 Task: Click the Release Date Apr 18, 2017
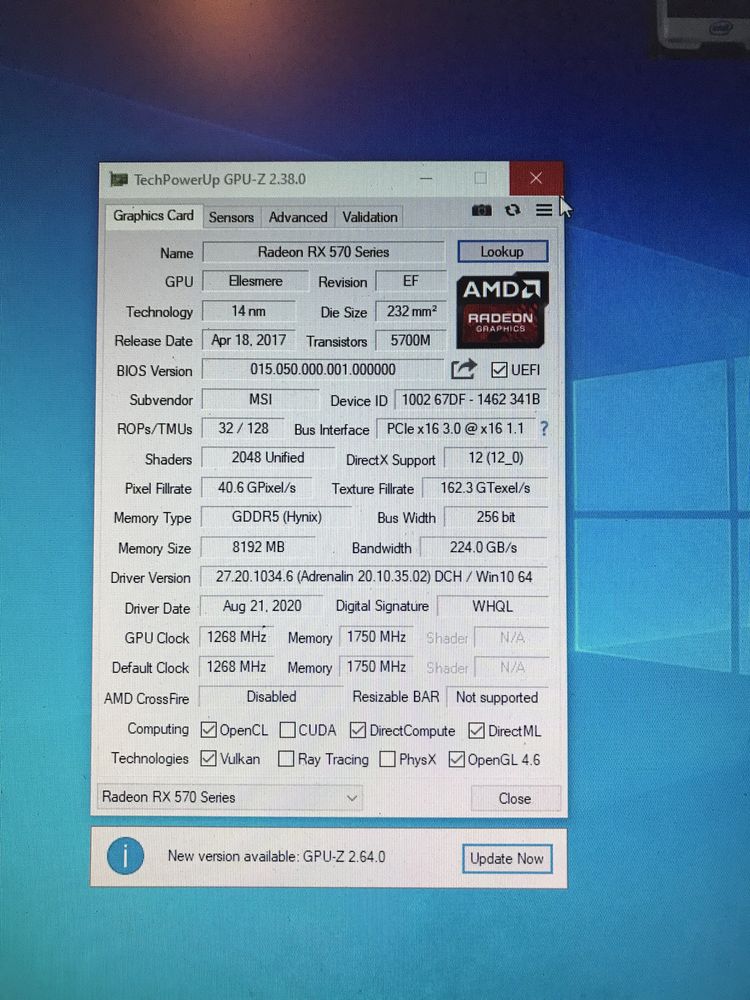pyautogui.click(x=249, y=340)
